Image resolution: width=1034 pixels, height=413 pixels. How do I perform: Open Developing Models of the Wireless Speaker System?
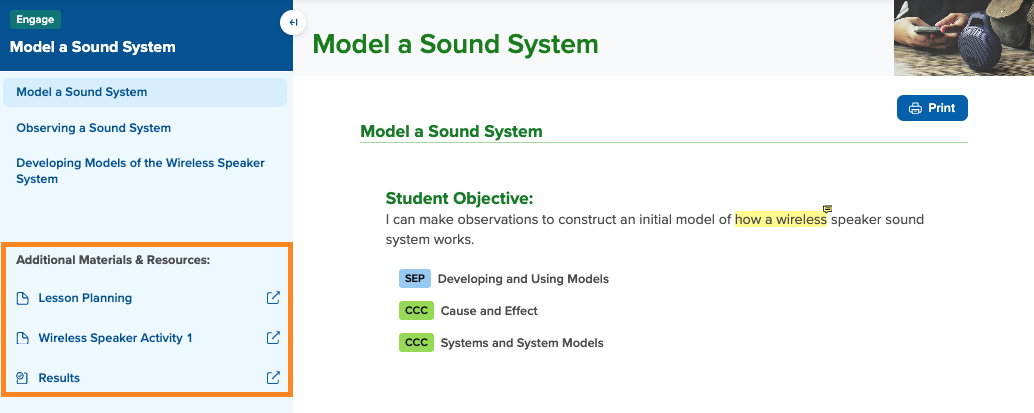[x=140, y=171]
